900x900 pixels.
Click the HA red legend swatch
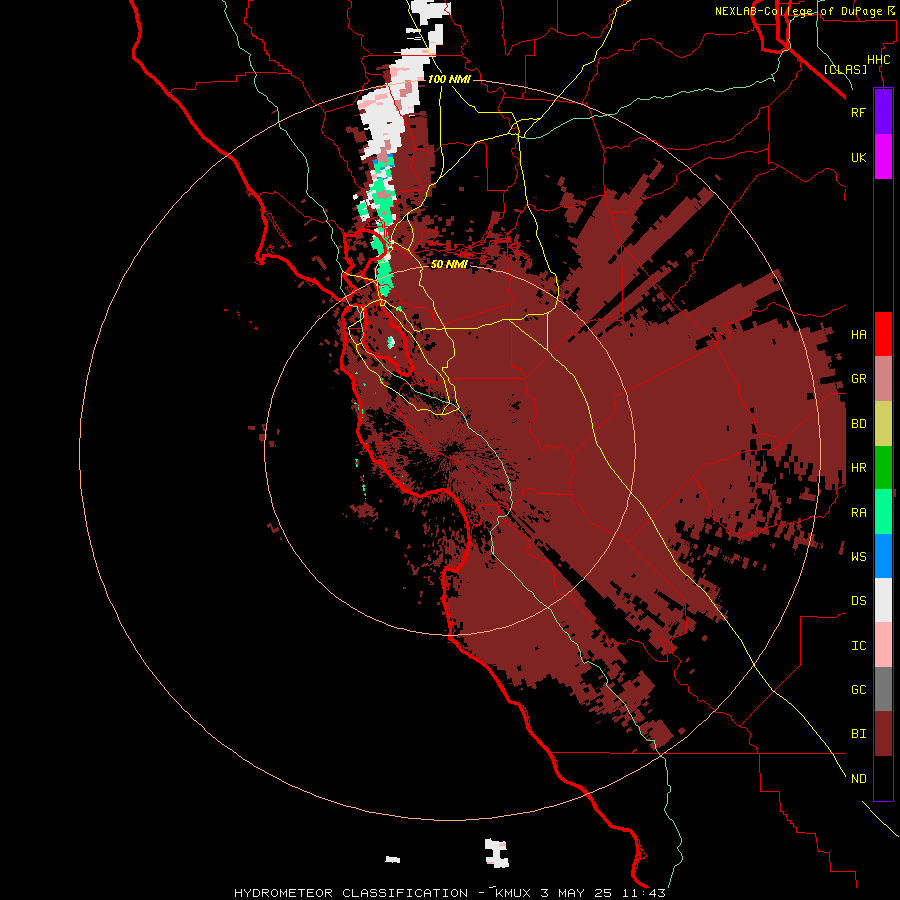[x=883, y=334]
